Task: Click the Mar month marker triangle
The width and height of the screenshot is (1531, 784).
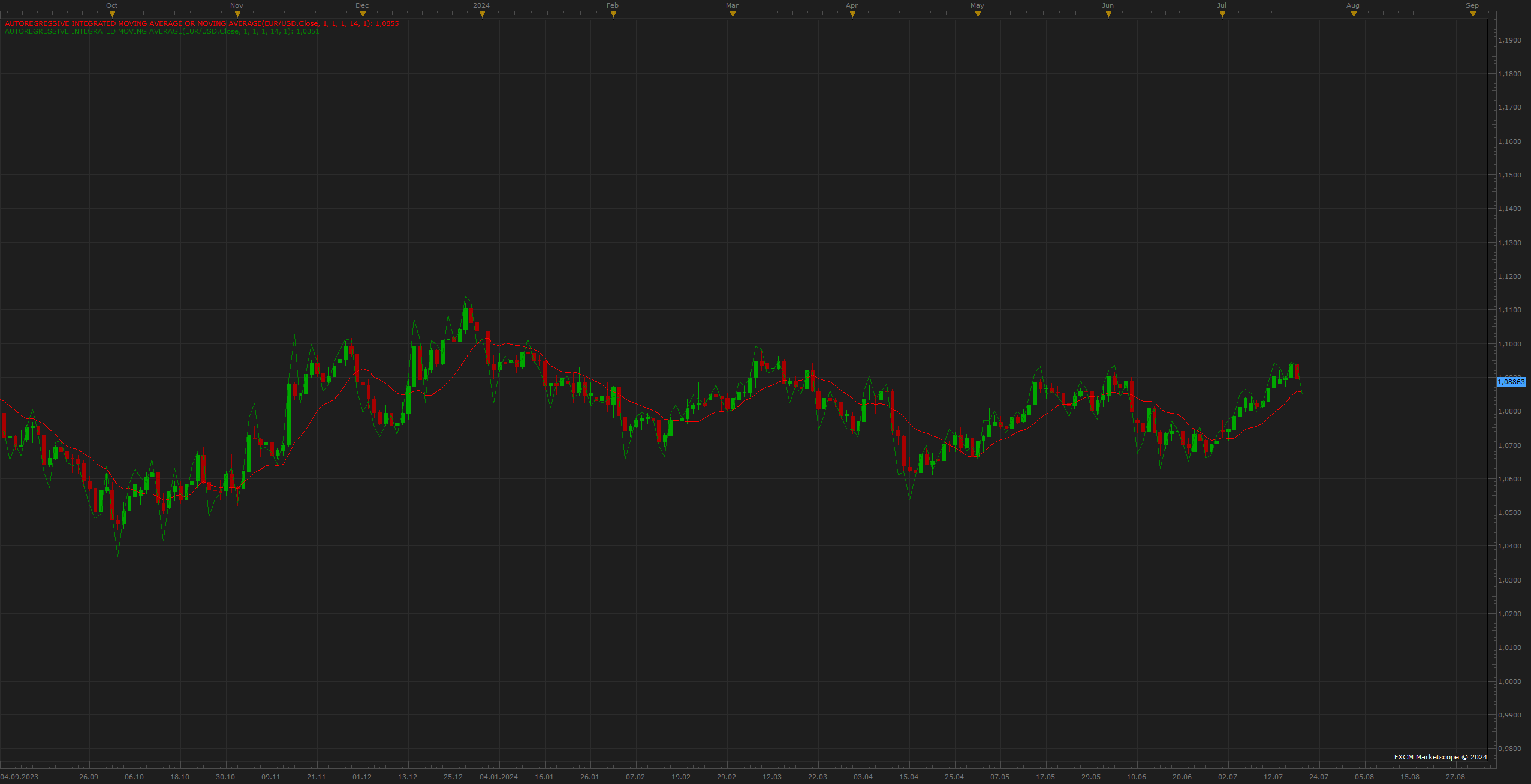Action: [x=733, y=14]
